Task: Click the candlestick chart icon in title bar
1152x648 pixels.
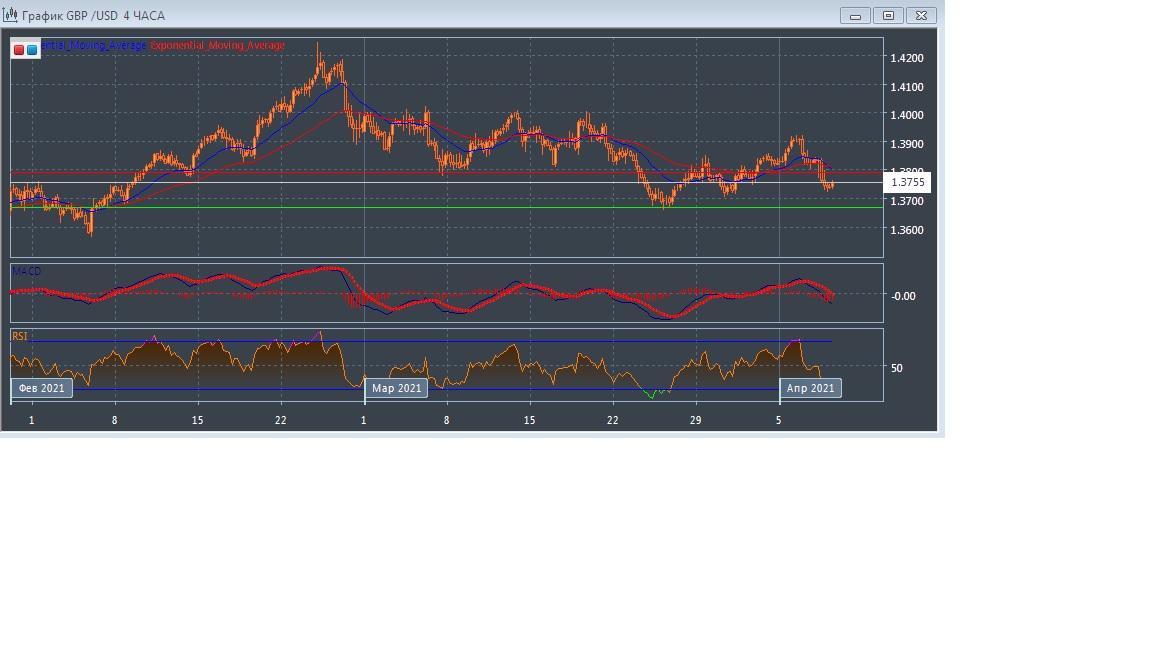Action: tap(10, 16)
